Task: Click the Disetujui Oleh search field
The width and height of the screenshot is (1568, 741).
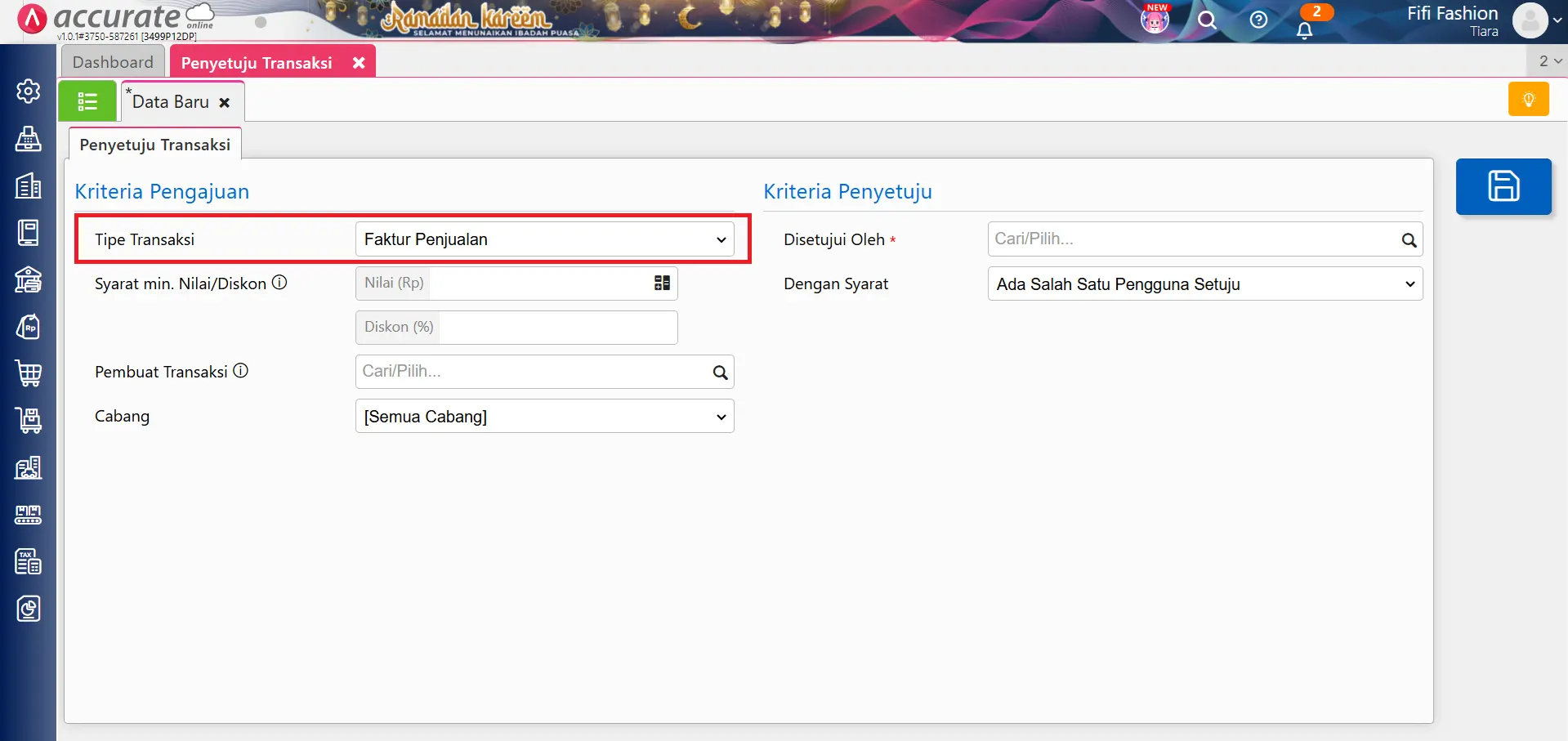Action: point(1193,239)
